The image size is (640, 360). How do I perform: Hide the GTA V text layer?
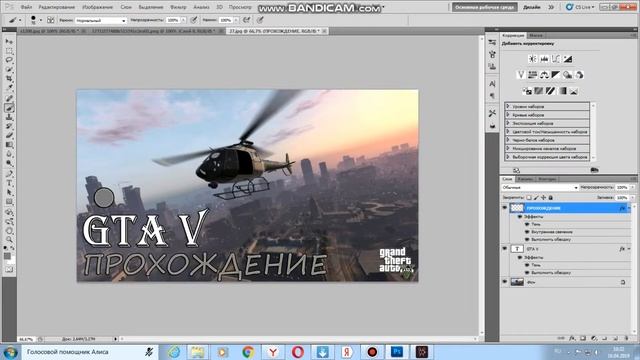[505, 249]
